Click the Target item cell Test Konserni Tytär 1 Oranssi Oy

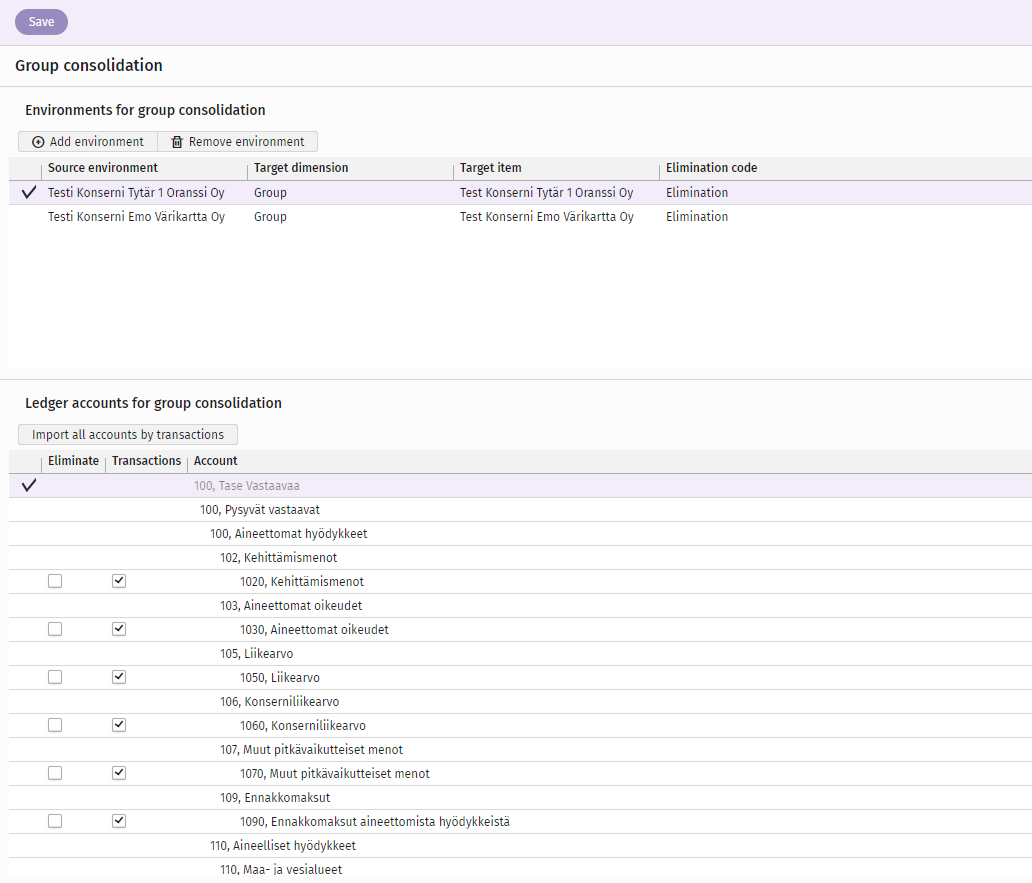coord(546,193)
